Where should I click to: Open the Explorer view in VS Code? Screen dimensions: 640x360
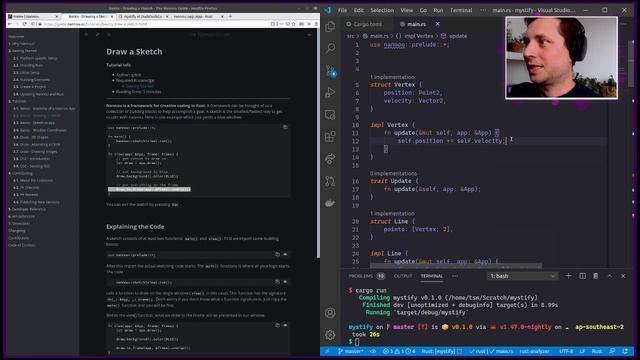point(330,27)
